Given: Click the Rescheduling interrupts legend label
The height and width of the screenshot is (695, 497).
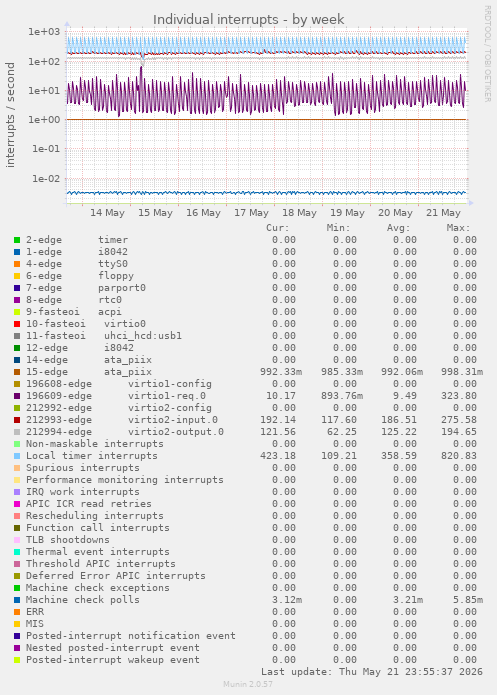Looking at the screenshot, I should point(95,516).
